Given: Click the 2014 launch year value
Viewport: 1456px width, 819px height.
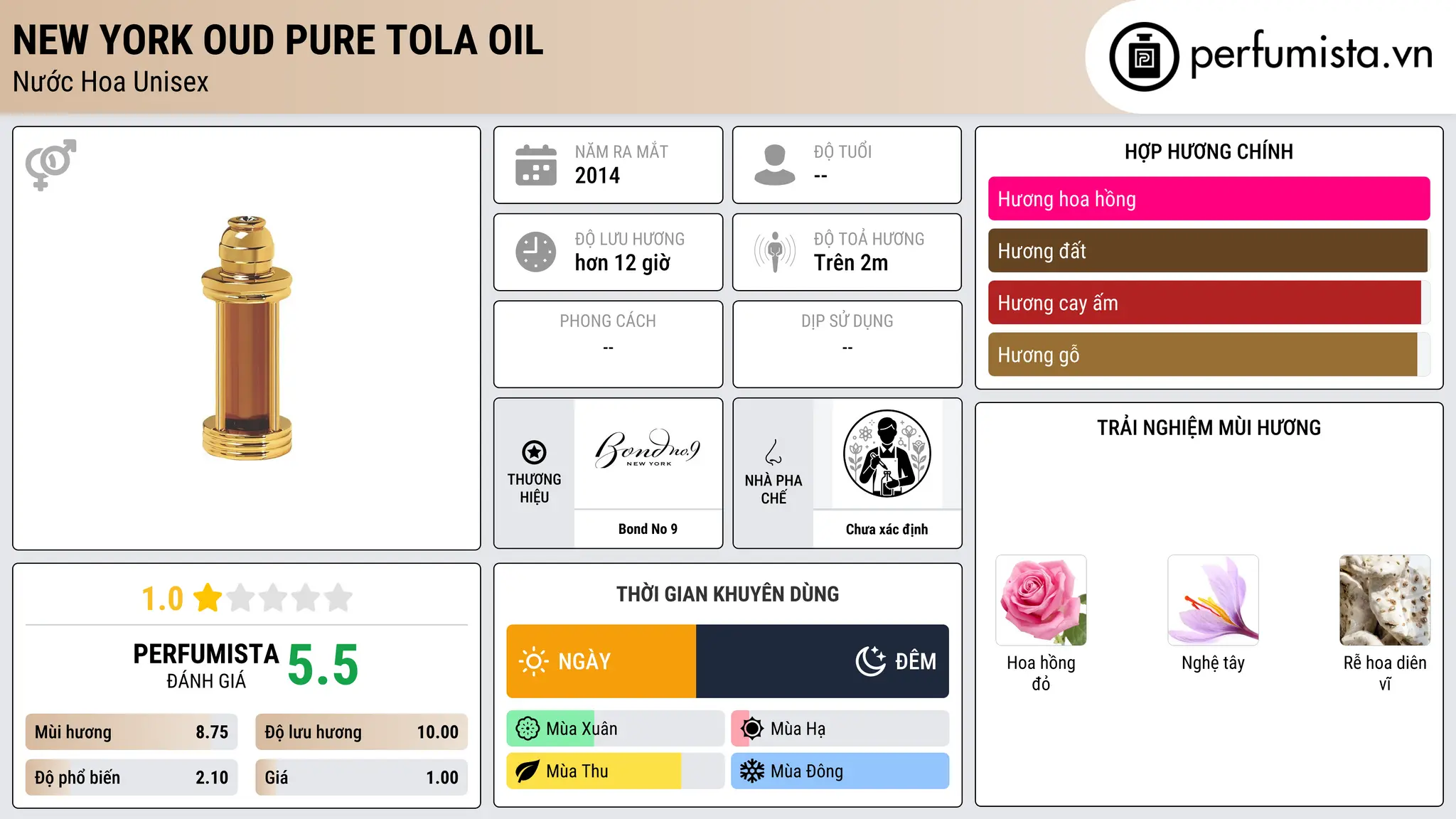Looking at the screenshot, I should [597, 176].
